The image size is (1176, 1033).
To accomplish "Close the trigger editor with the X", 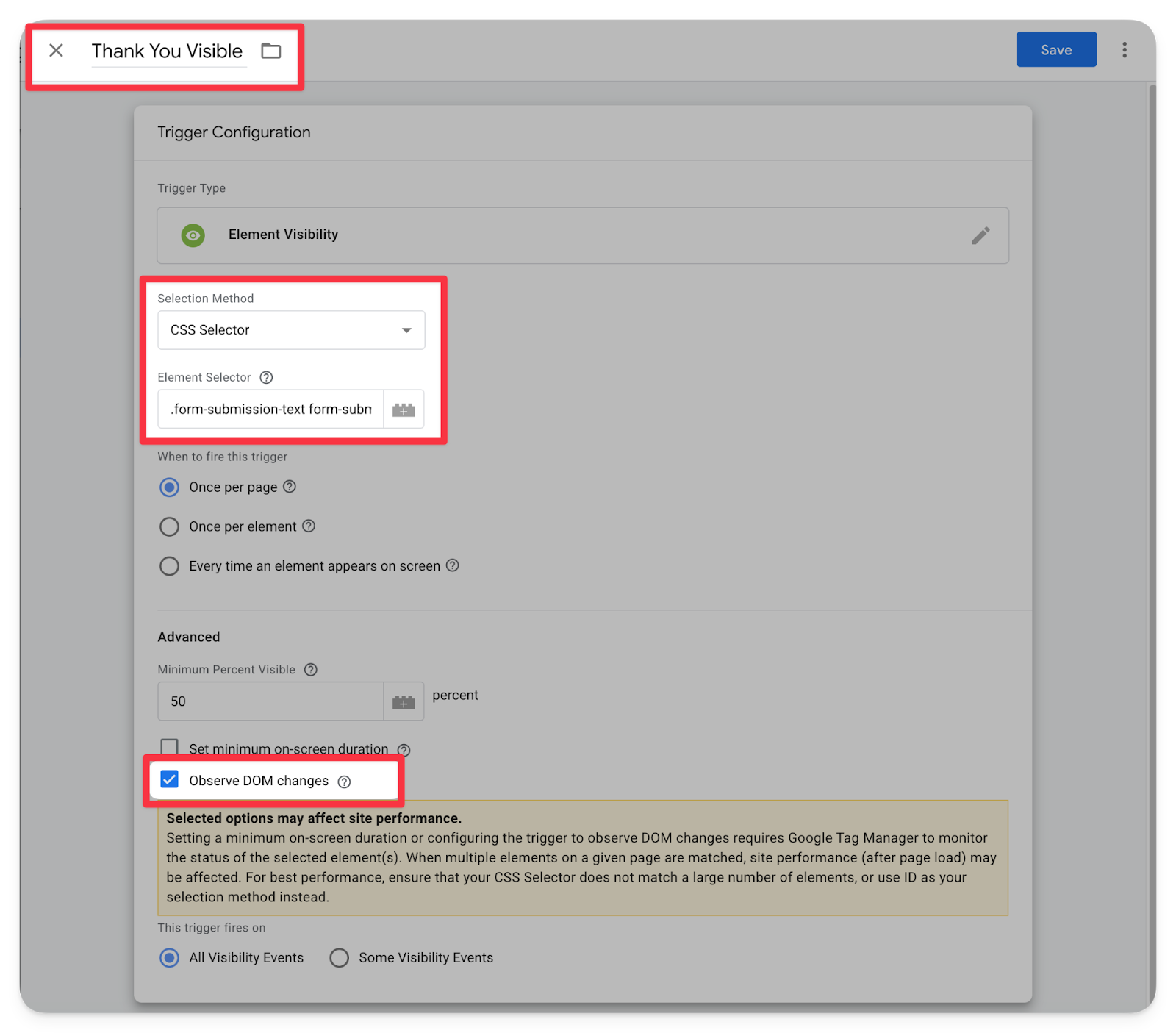I will coord(56,51).
